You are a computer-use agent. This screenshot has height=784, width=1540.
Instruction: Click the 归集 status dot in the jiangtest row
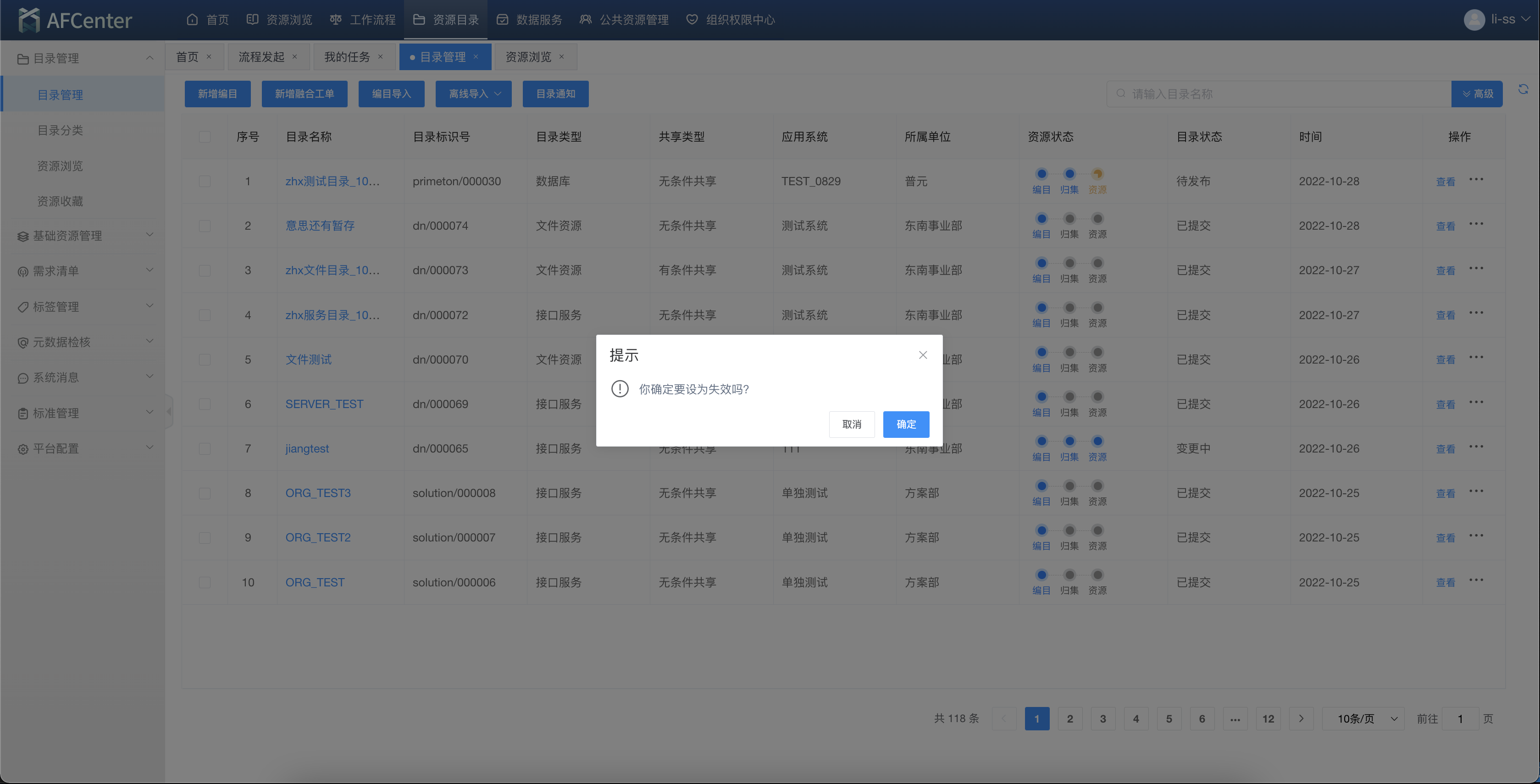[1069, 441]
